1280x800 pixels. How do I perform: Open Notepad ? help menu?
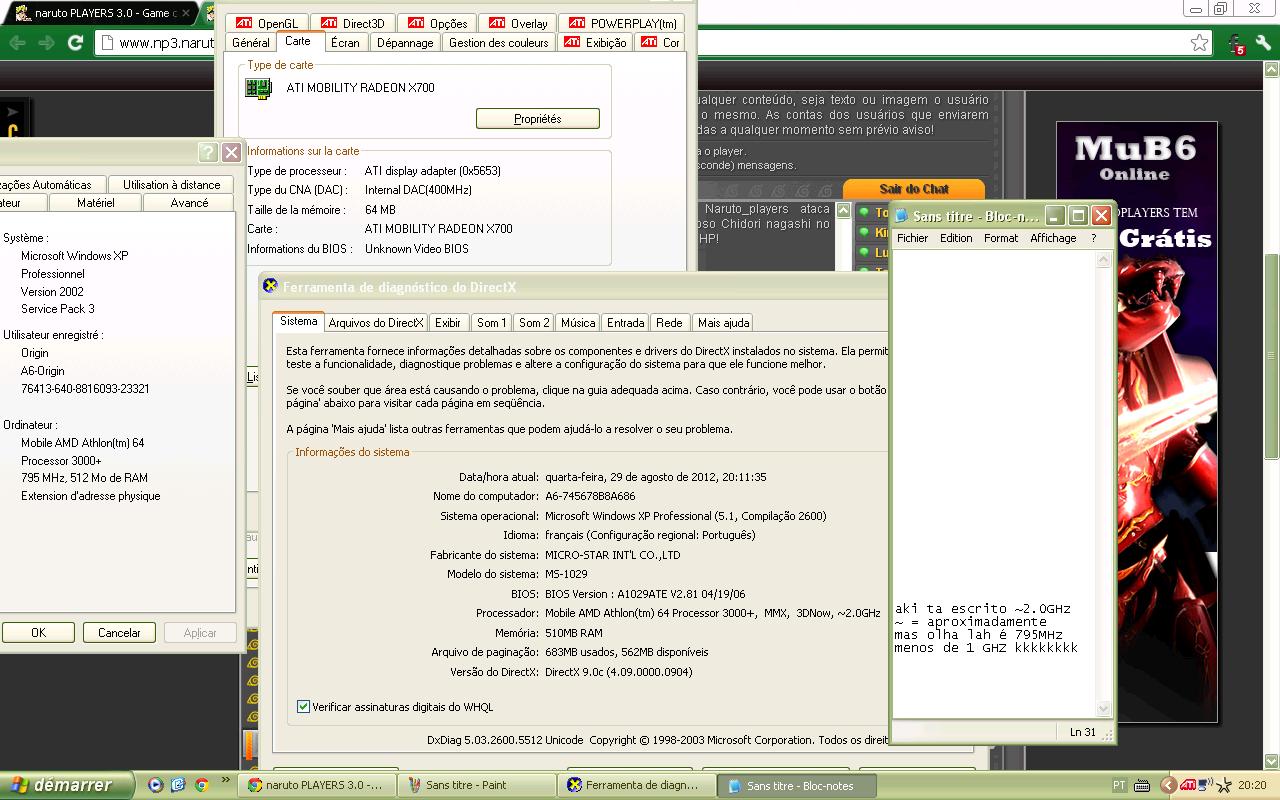(x=1093, y=238)
